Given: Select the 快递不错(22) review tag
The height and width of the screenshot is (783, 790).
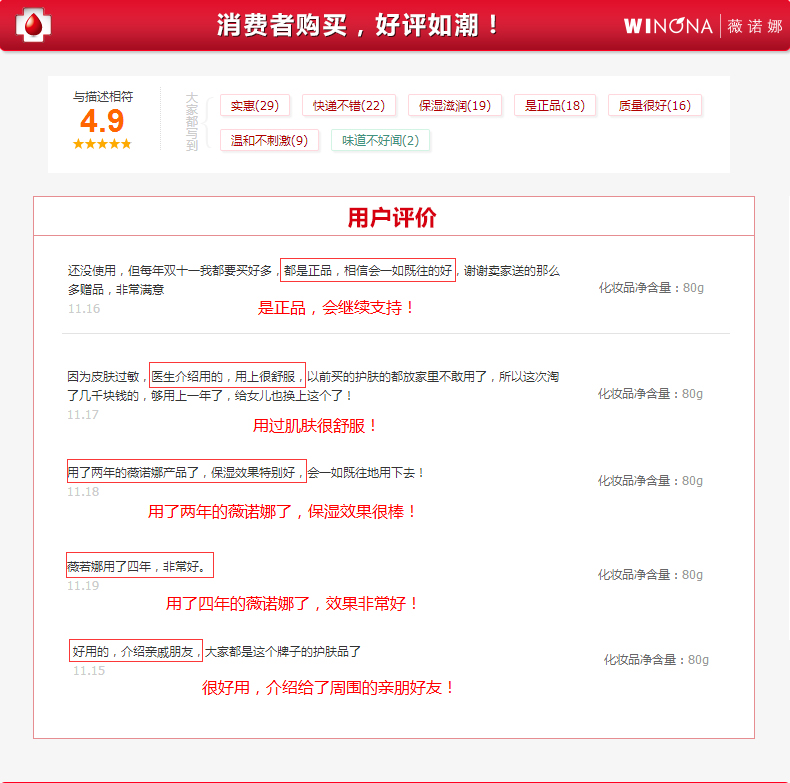Looking at the screenshot, I should coord(349,105).
